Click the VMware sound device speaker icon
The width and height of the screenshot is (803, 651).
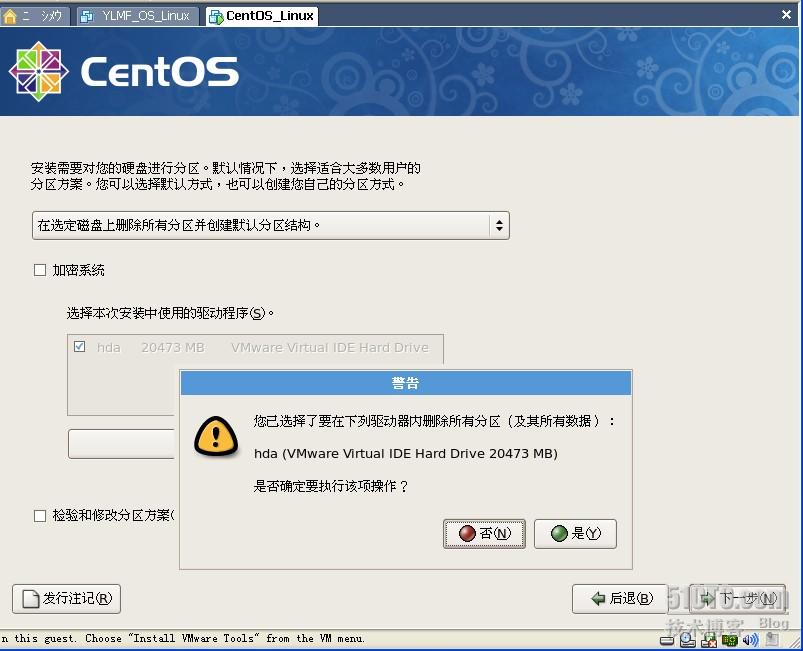pos(751,640)
